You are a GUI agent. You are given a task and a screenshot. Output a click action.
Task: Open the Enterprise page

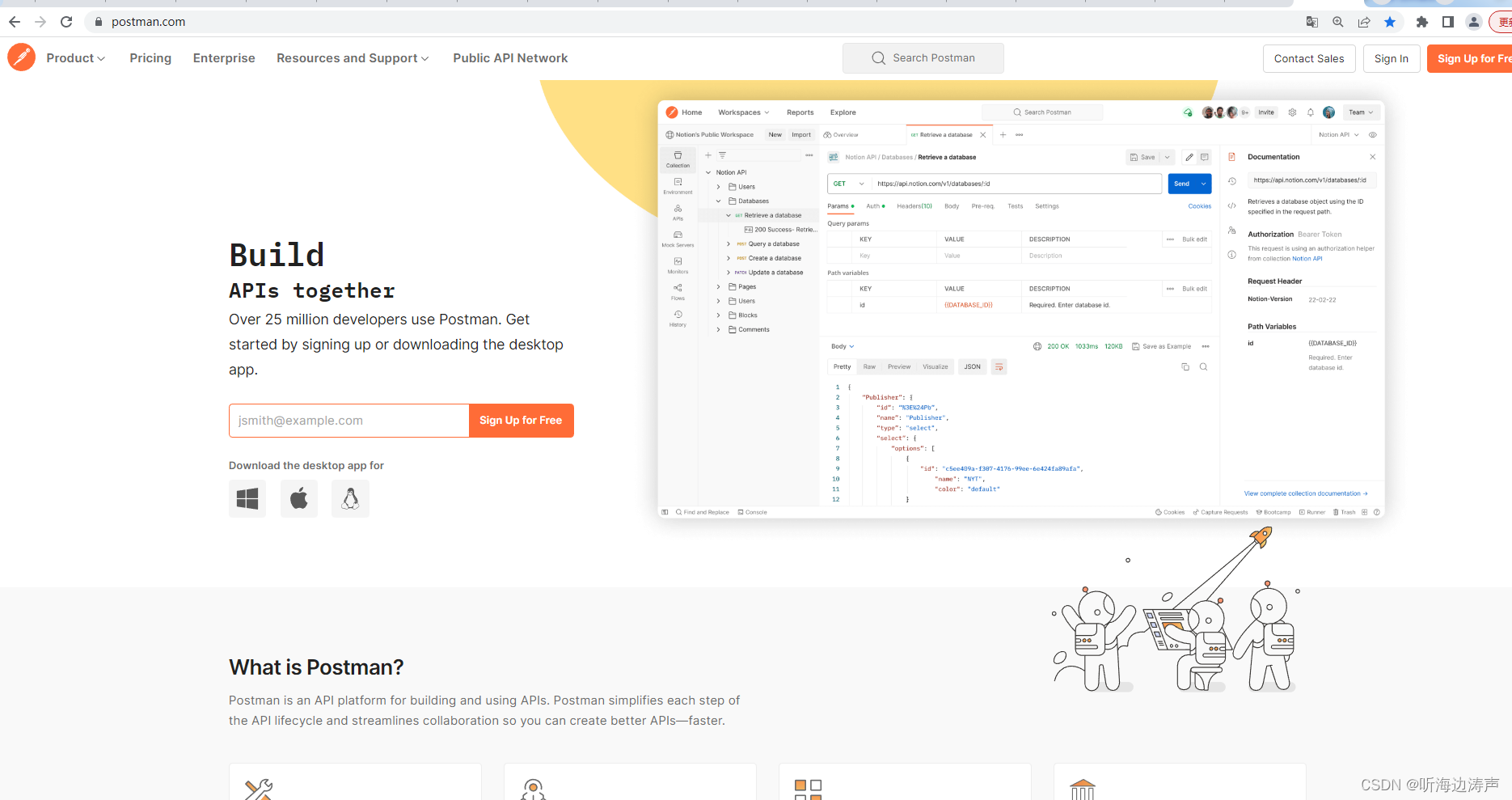224,58
